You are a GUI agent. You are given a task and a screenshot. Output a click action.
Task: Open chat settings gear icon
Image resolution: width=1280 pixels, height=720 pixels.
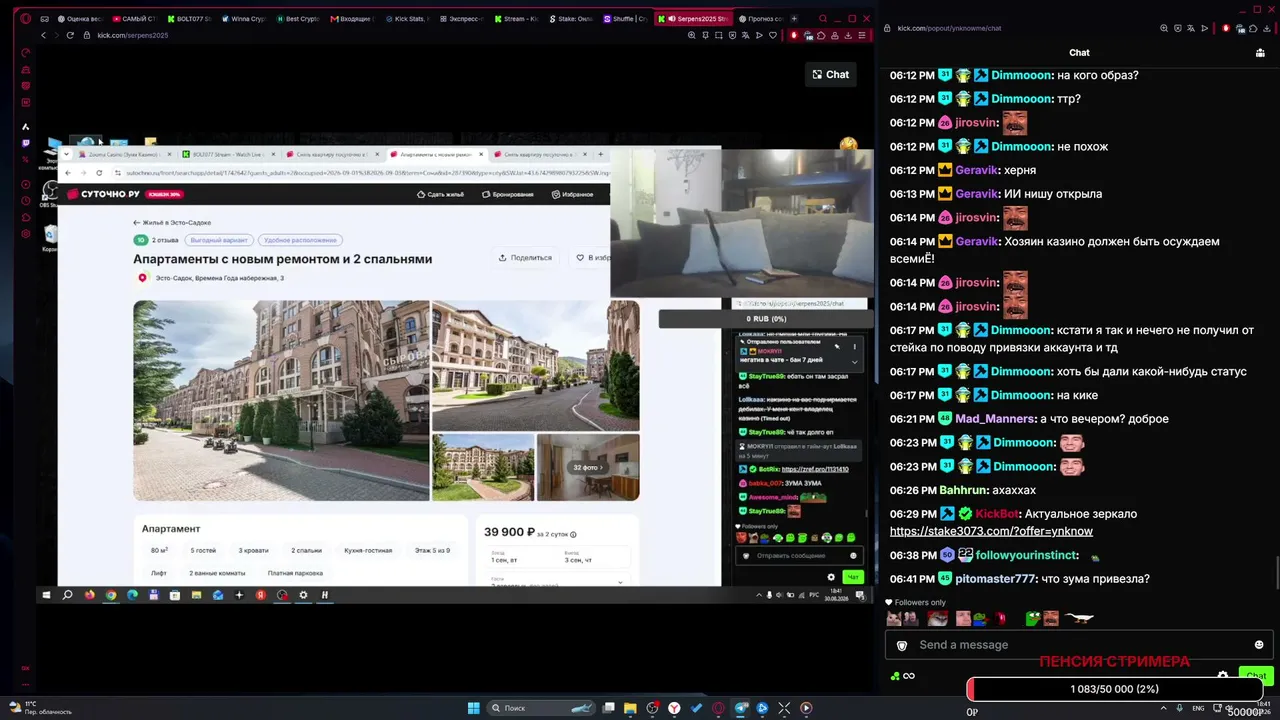pyautogui.click(x=1222, y=676)
